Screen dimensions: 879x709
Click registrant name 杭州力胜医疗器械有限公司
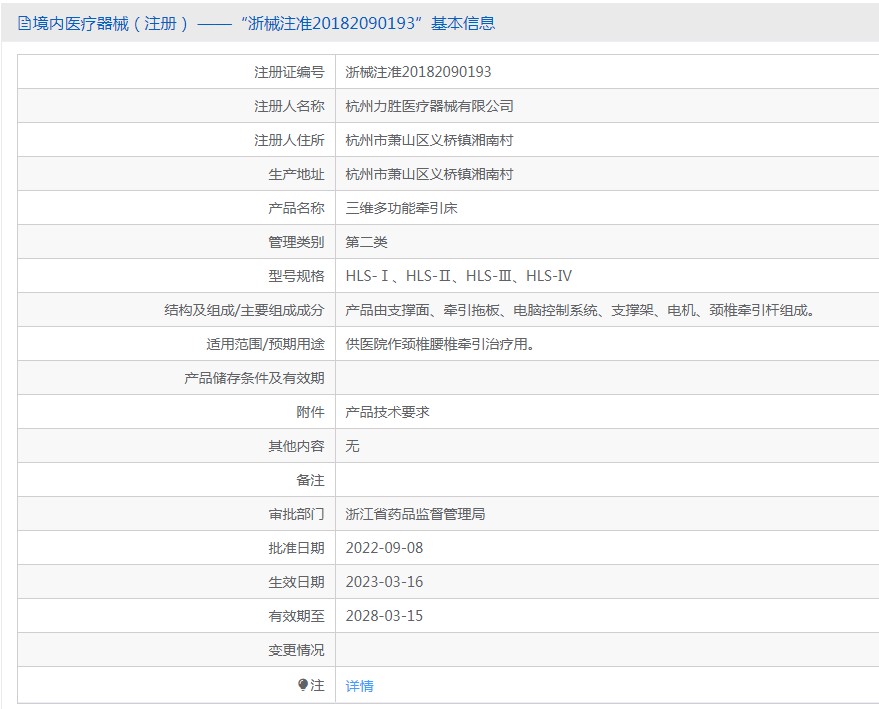(429, 106)
